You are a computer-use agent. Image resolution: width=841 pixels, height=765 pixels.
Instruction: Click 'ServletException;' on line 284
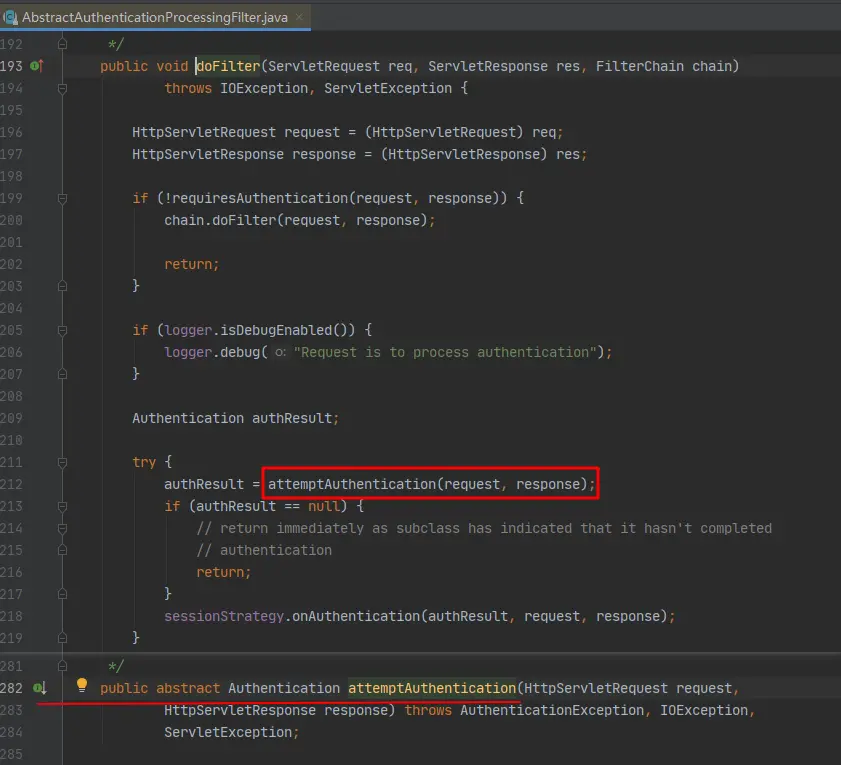(x=232, y=732)
